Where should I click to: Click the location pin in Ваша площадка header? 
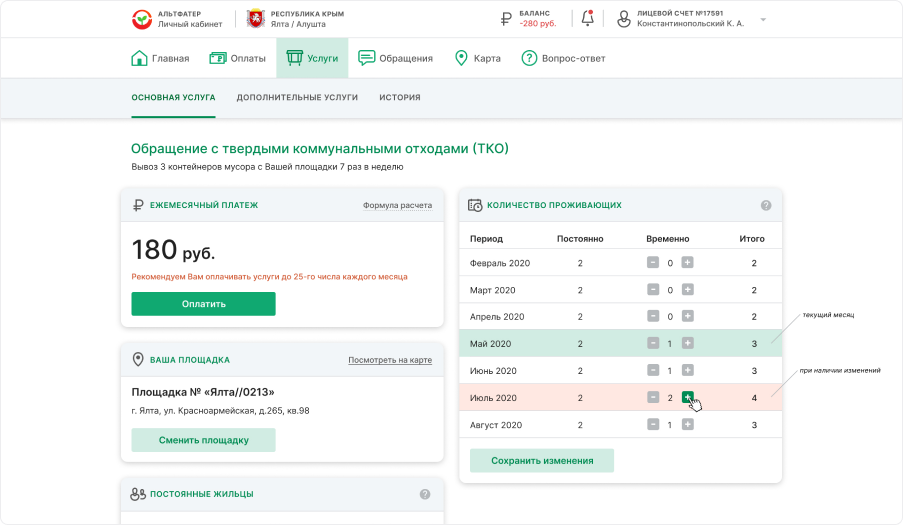coord(138,359)
